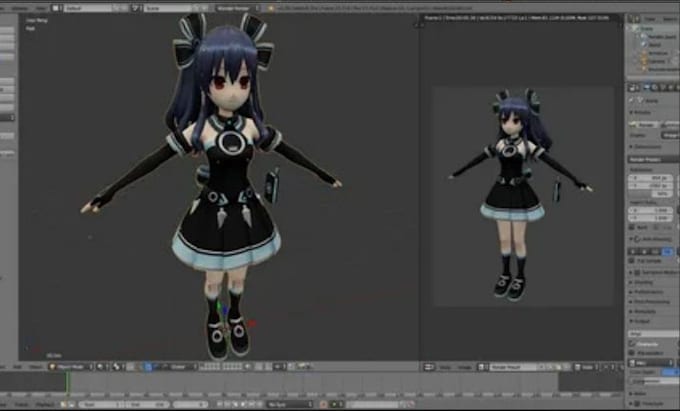Open the Image menu of the image editor
680x411 pixels.
click(464, 367)
